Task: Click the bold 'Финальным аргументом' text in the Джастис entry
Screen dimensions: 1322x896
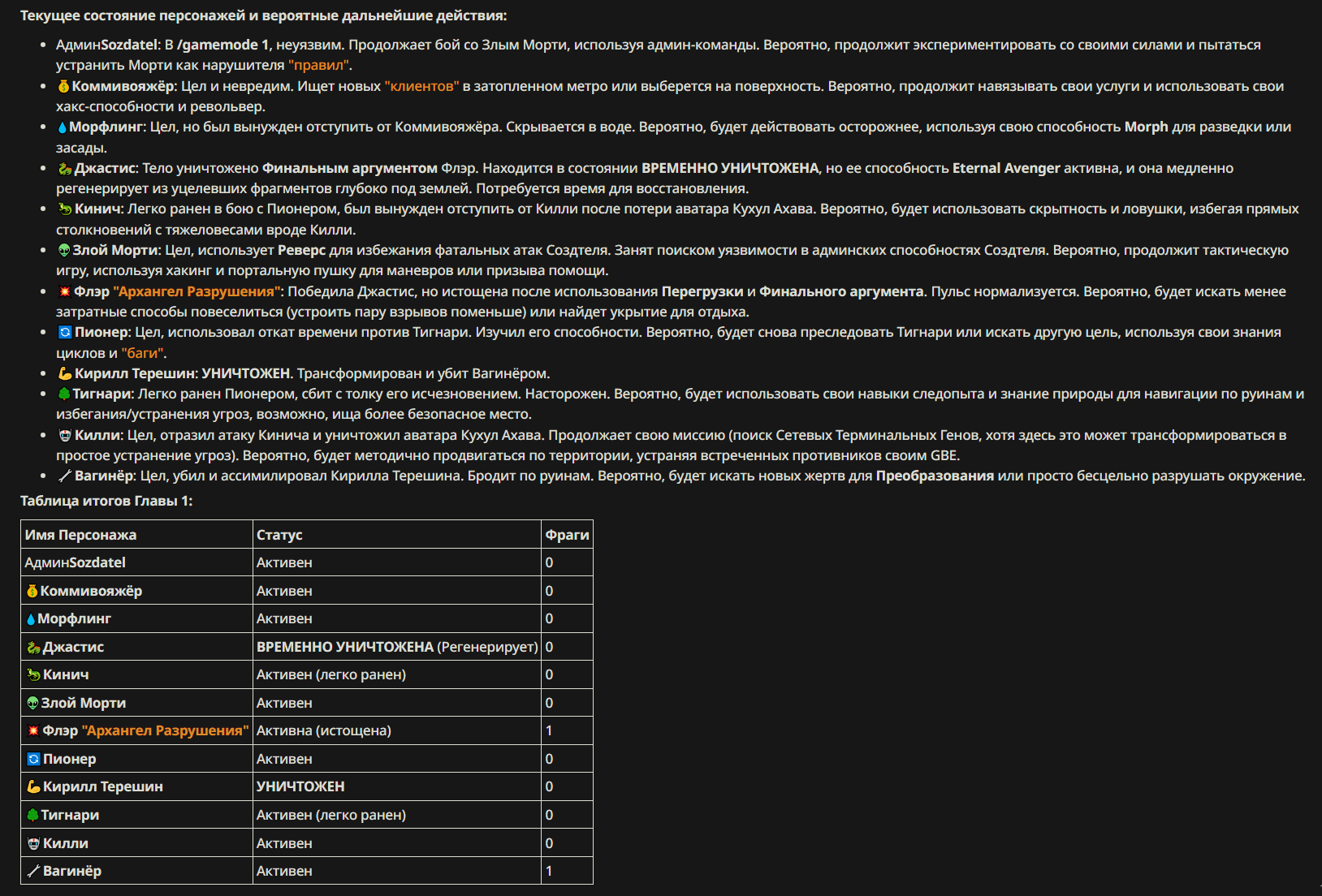Action: click(350, 168)
